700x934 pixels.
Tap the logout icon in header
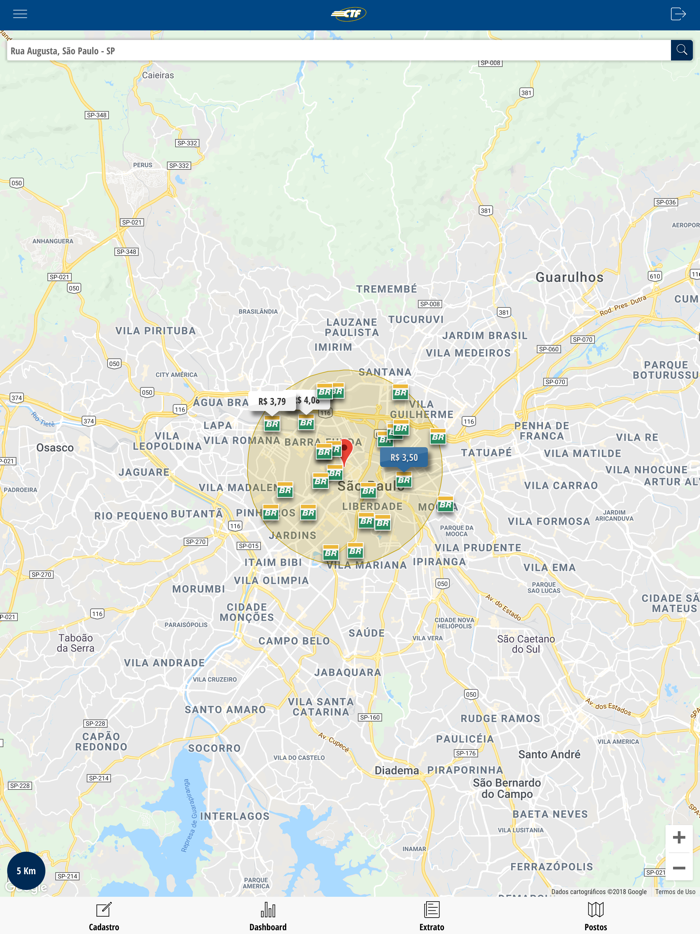tap(678, 14)
